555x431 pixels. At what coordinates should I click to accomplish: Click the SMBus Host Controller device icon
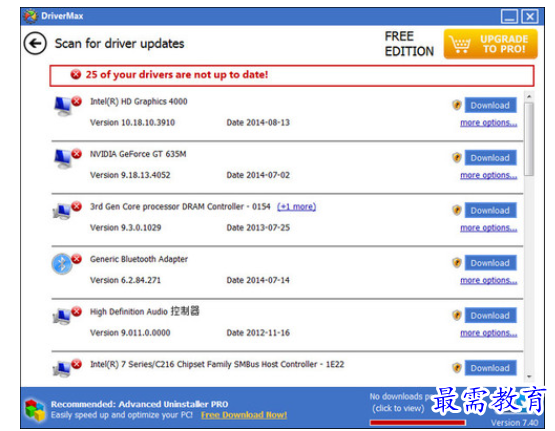[62, 369]
